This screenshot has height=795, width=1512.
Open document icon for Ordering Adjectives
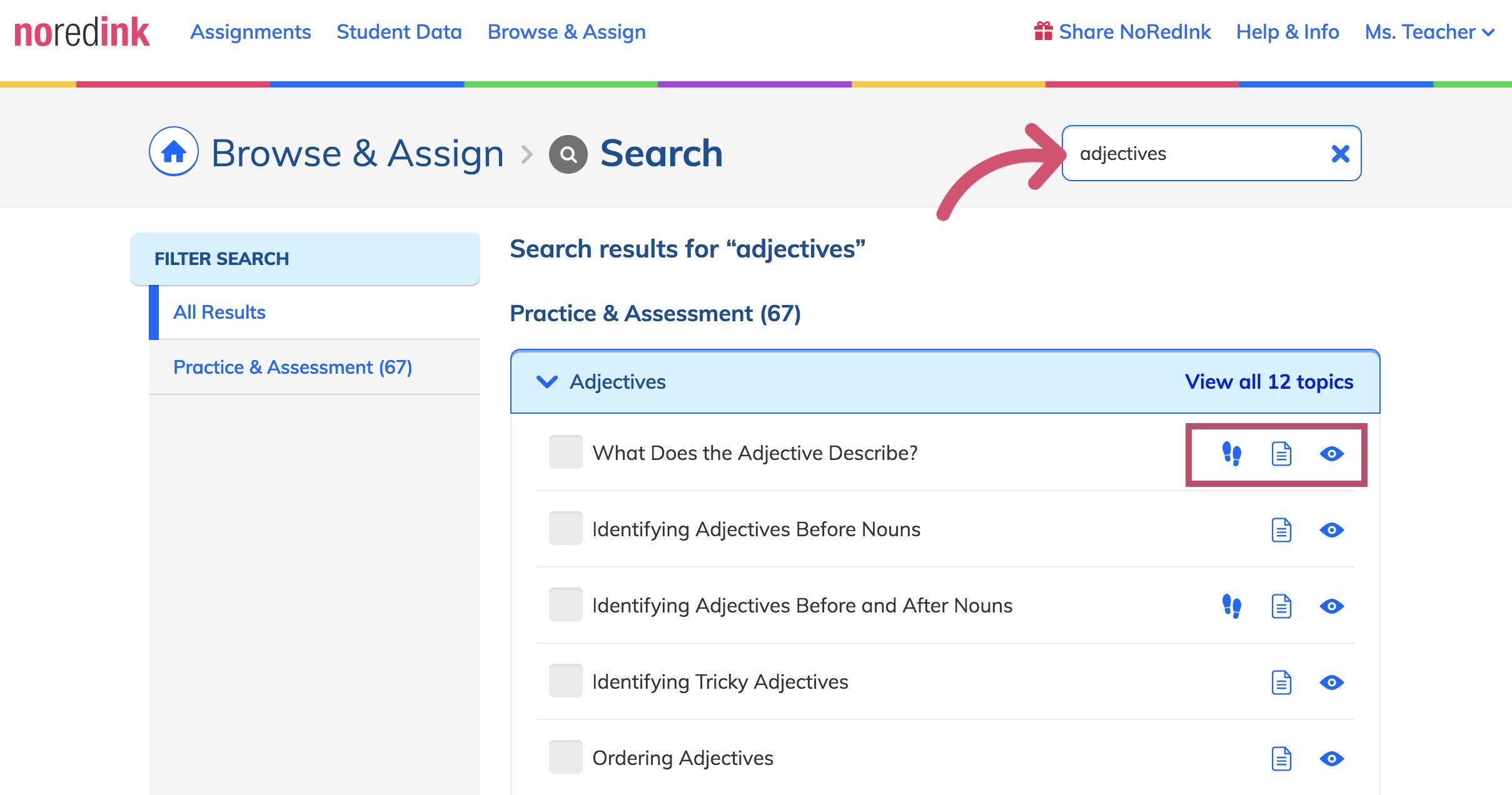click(1281, 759)
